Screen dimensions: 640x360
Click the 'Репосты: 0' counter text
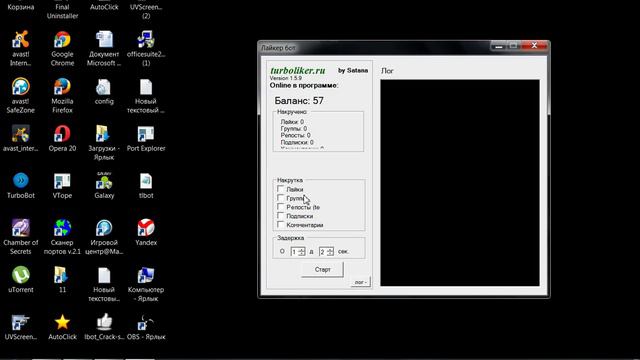point(296,135)
